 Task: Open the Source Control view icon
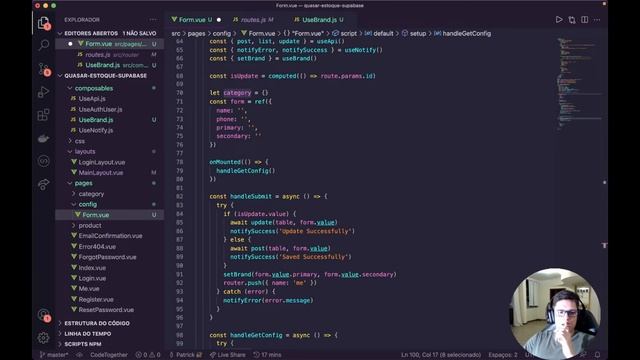tap(43, 69)
